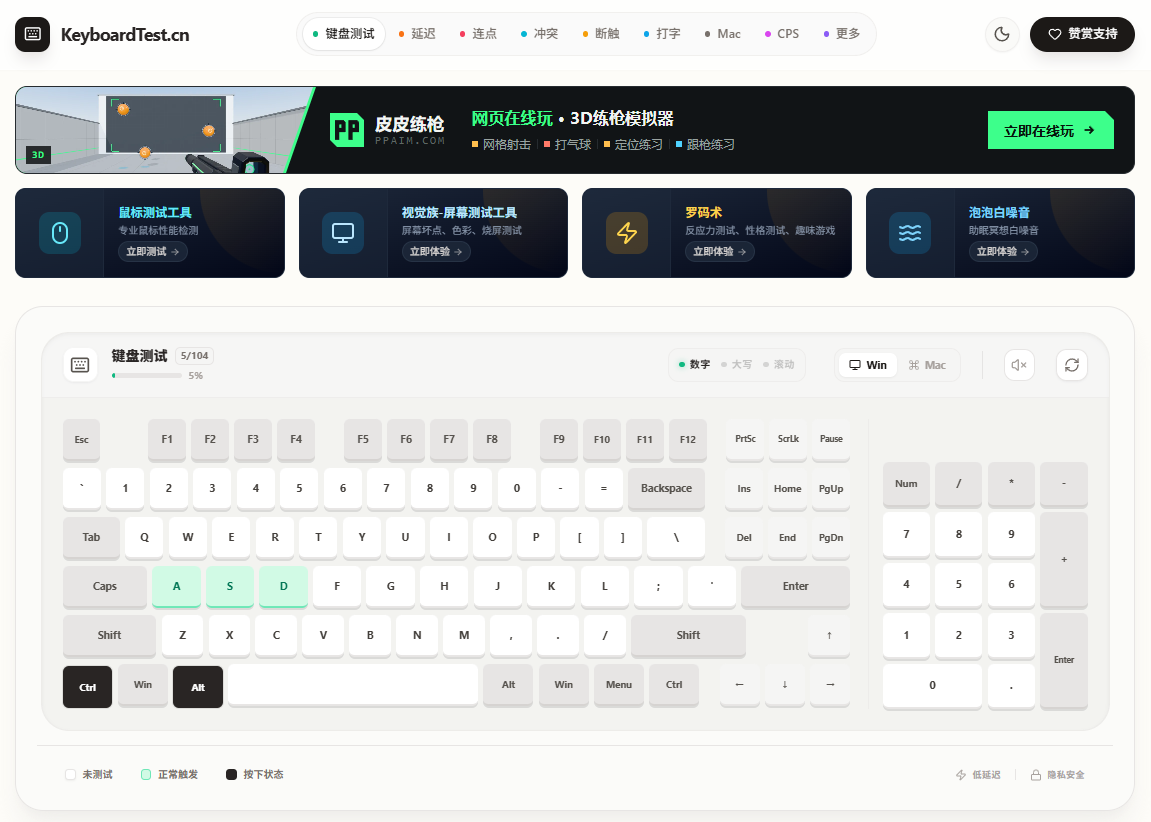Click 立即体验 in the 罗码术 card

tap(720, 252)
